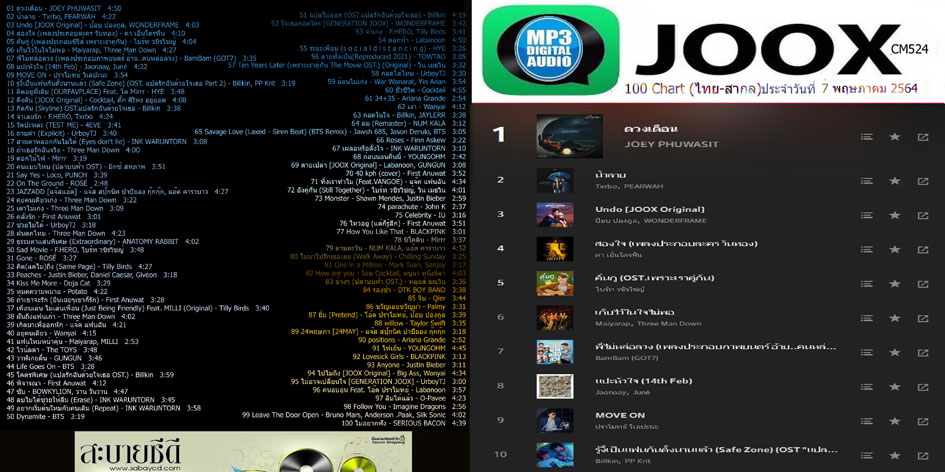Open artist JOEY PHUWASIT in chart
This screenshot has height=472, width=945.
[671, 145]
